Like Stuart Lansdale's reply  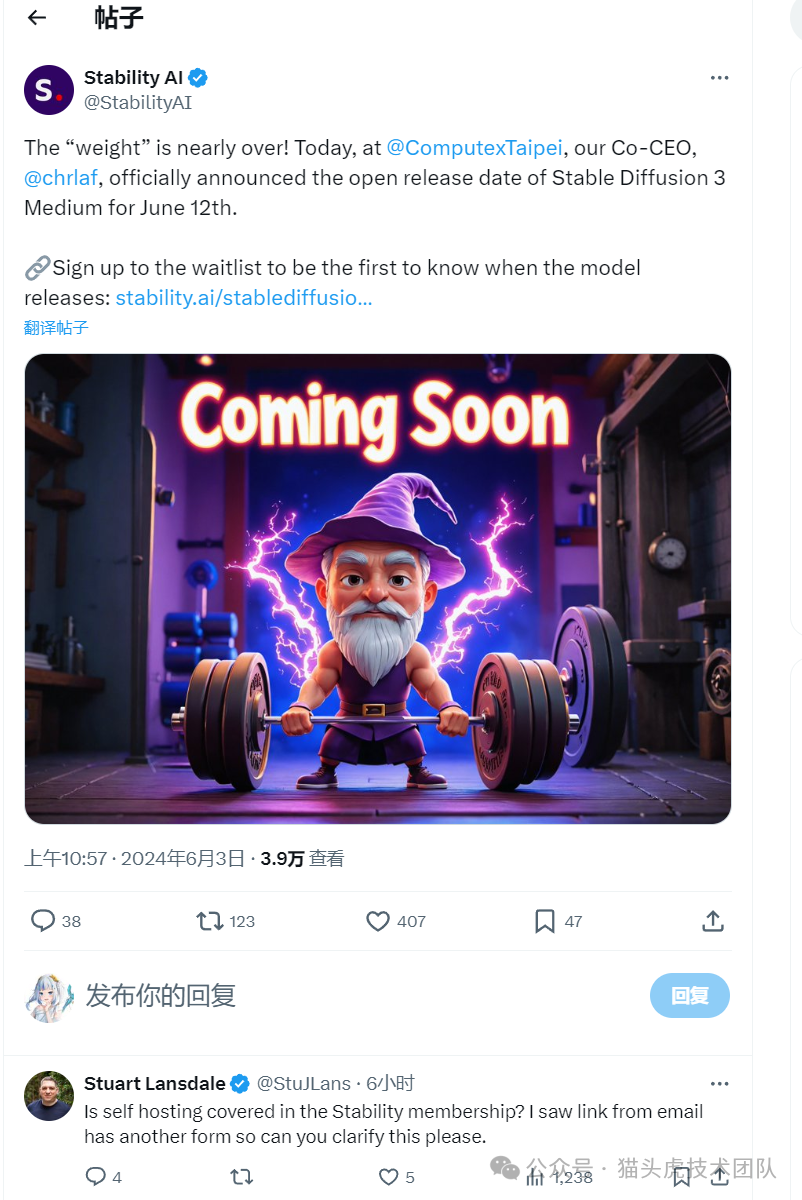click(x=387, y=1177)
